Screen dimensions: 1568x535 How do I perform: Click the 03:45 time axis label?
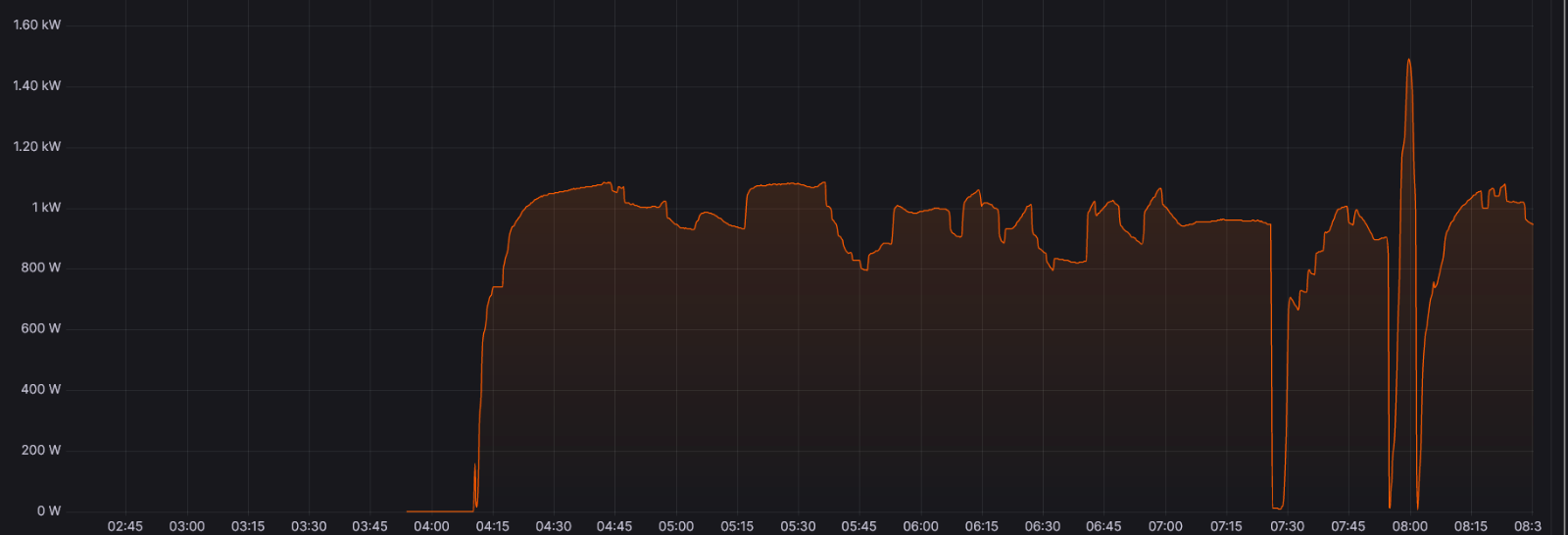pyautogui.click(x=369, y=526)
